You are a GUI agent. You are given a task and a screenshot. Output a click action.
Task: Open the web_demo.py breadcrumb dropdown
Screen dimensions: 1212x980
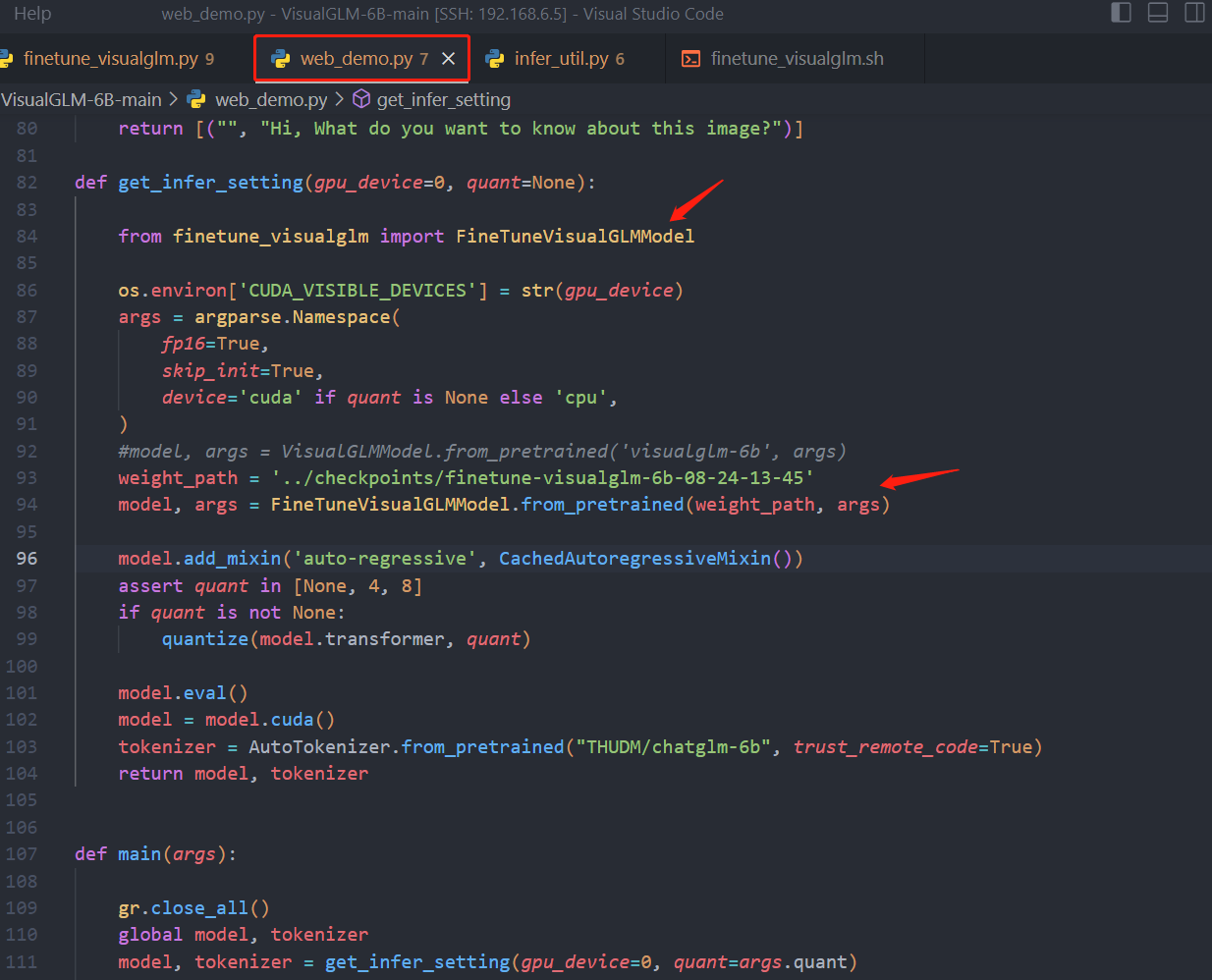(x=271, y=99)
